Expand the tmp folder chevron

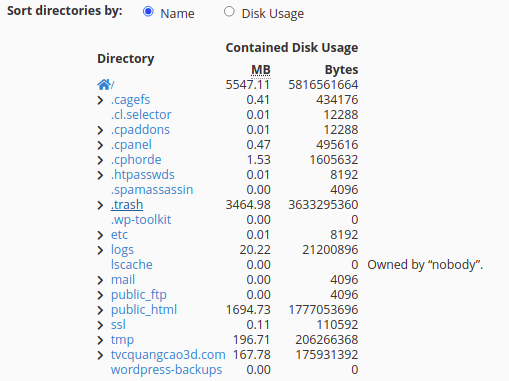tap(100, 340)
